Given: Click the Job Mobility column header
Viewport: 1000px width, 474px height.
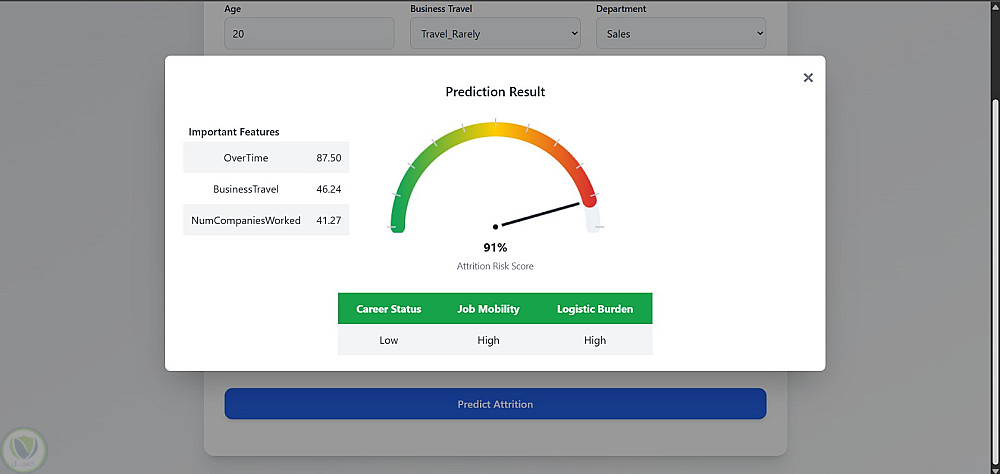Looking at the screenshot, I should 489,309.
